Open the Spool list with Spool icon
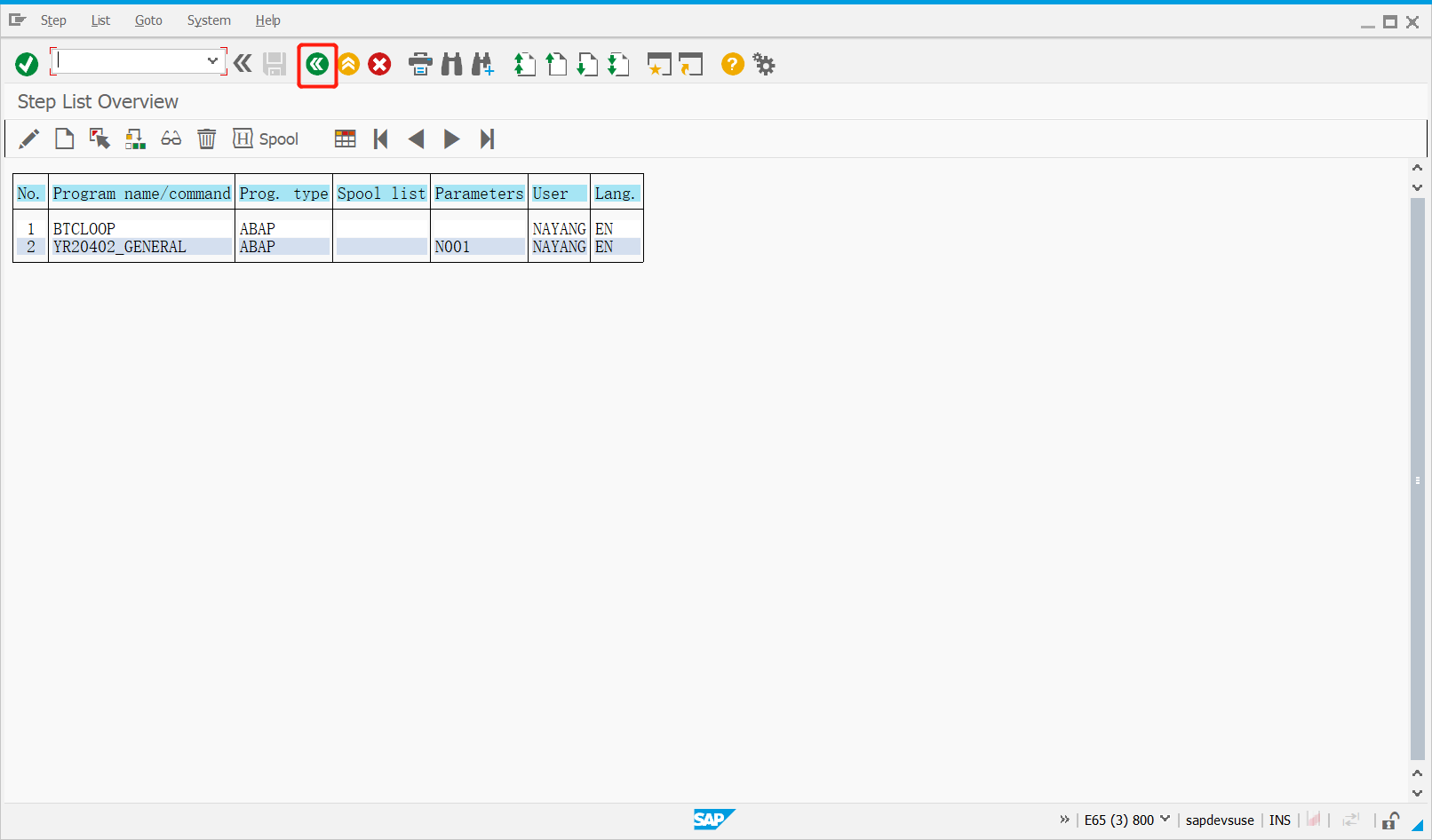 pyautogui.click(x=265, y=139)
